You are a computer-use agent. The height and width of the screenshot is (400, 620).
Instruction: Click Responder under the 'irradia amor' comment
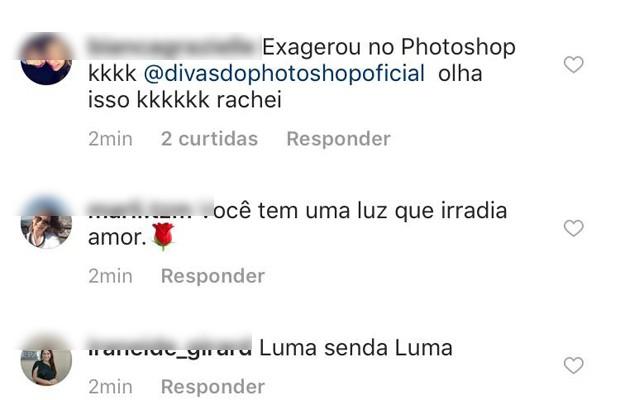click(x=213, y=276)
